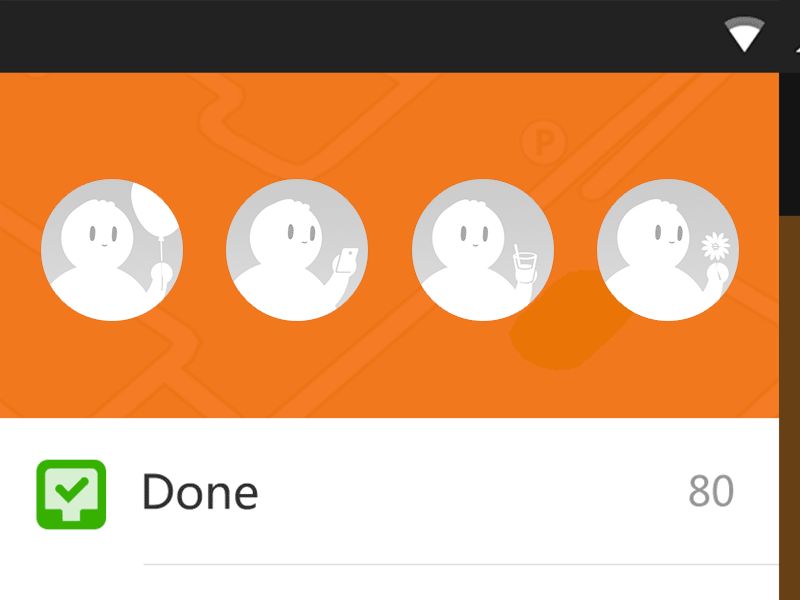This screenshot has width=800, height=600.
Task: Pick the avatar holding a drink
Action: [483, 250]
